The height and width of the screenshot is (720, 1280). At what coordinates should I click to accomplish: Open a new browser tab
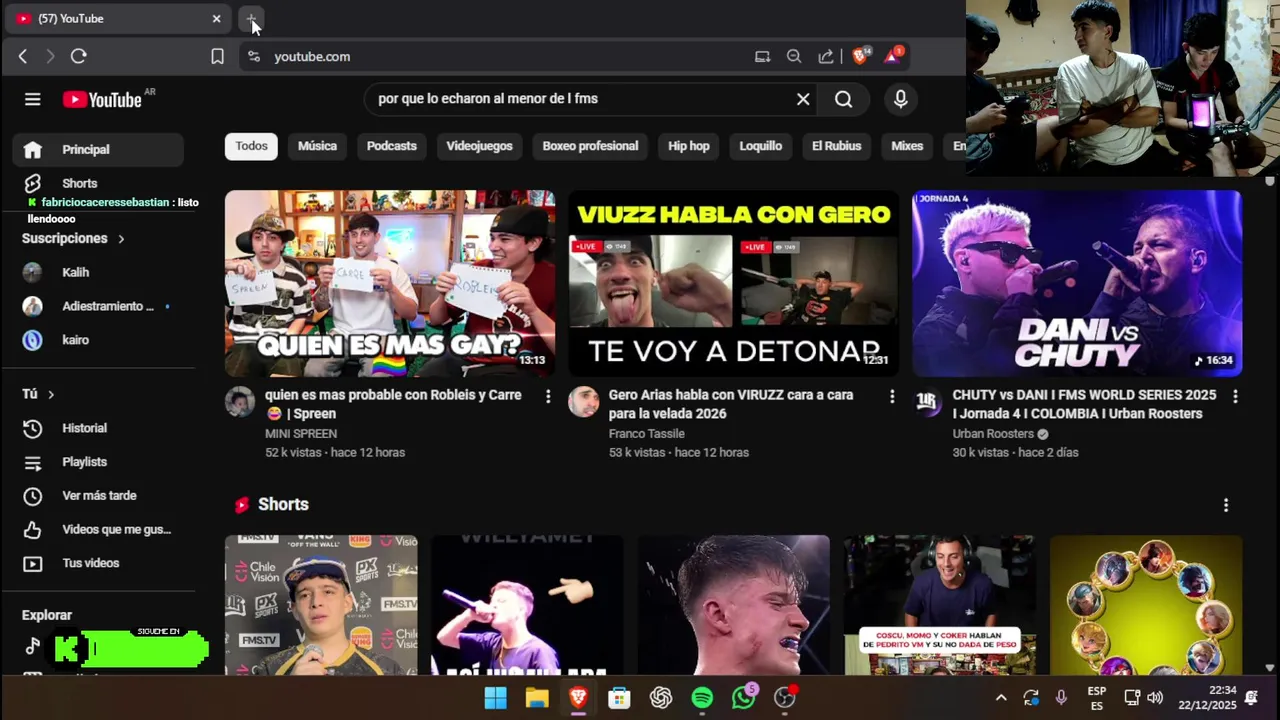pos(251,19)
